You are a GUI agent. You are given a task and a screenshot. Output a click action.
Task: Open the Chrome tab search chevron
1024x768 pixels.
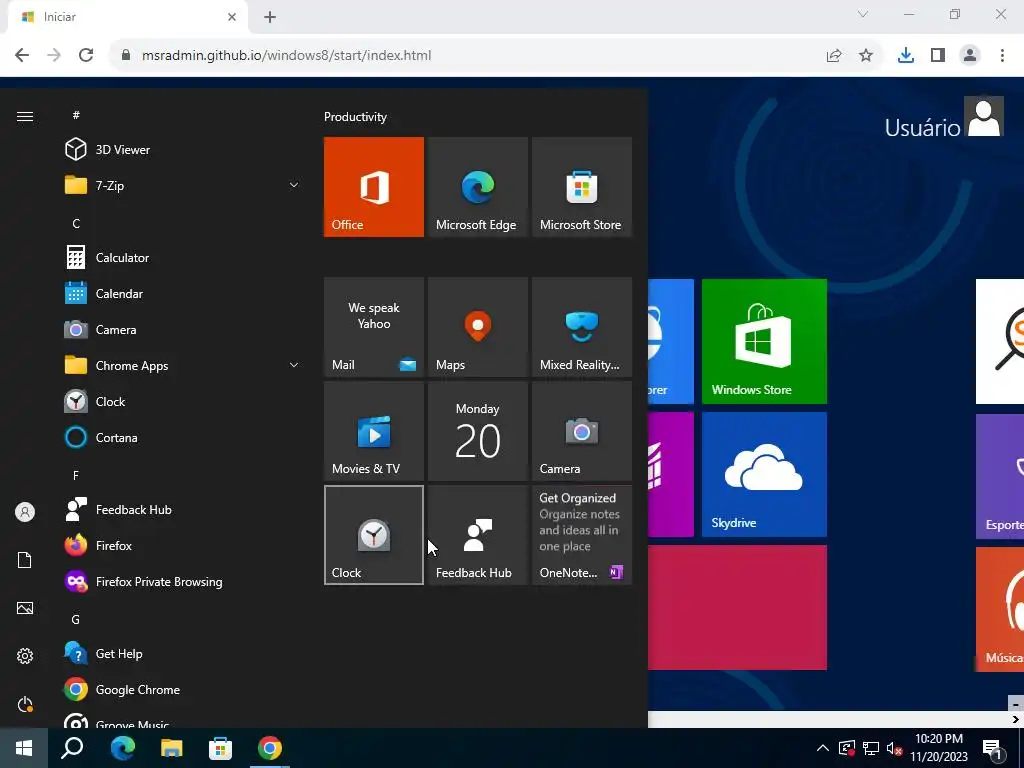coord(863,14)
